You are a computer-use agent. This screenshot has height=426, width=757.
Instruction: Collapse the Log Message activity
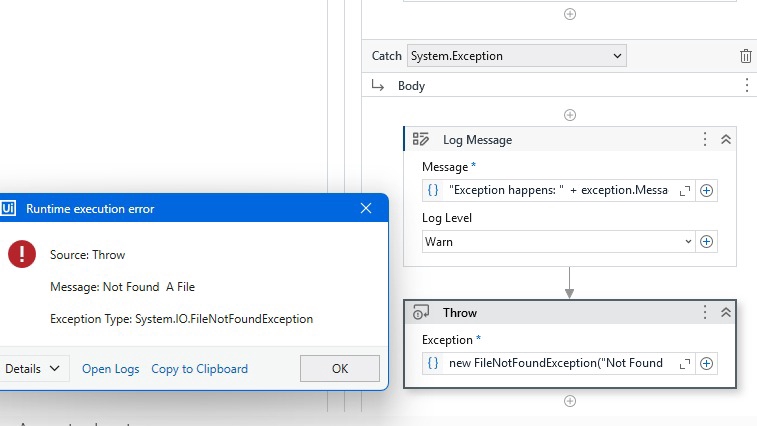(x=726, y=140)
